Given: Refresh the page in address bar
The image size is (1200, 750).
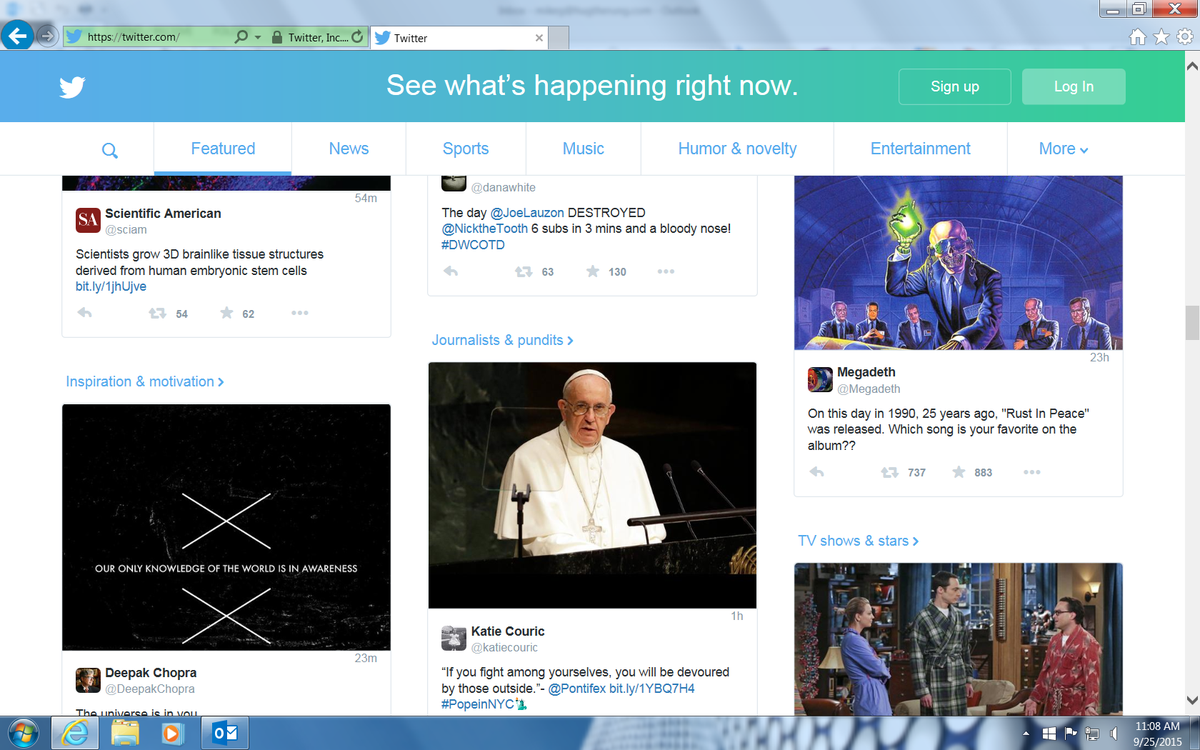Looking at the screenshot, I should click(358, 37).
